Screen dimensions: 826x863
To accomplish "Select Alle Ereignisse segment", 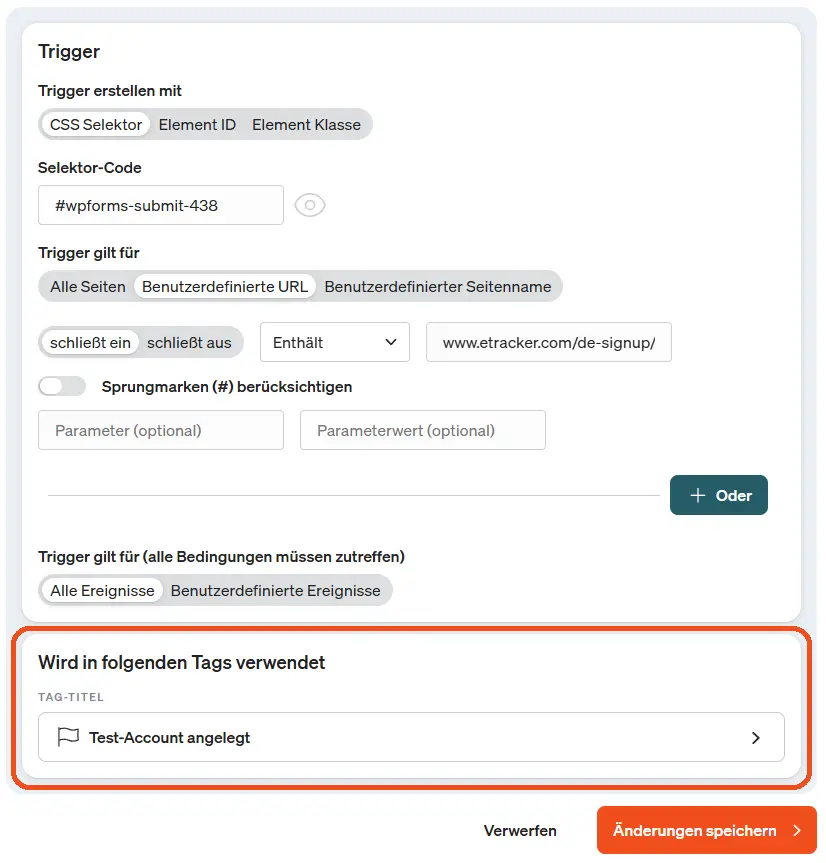I will pos(101,590).
